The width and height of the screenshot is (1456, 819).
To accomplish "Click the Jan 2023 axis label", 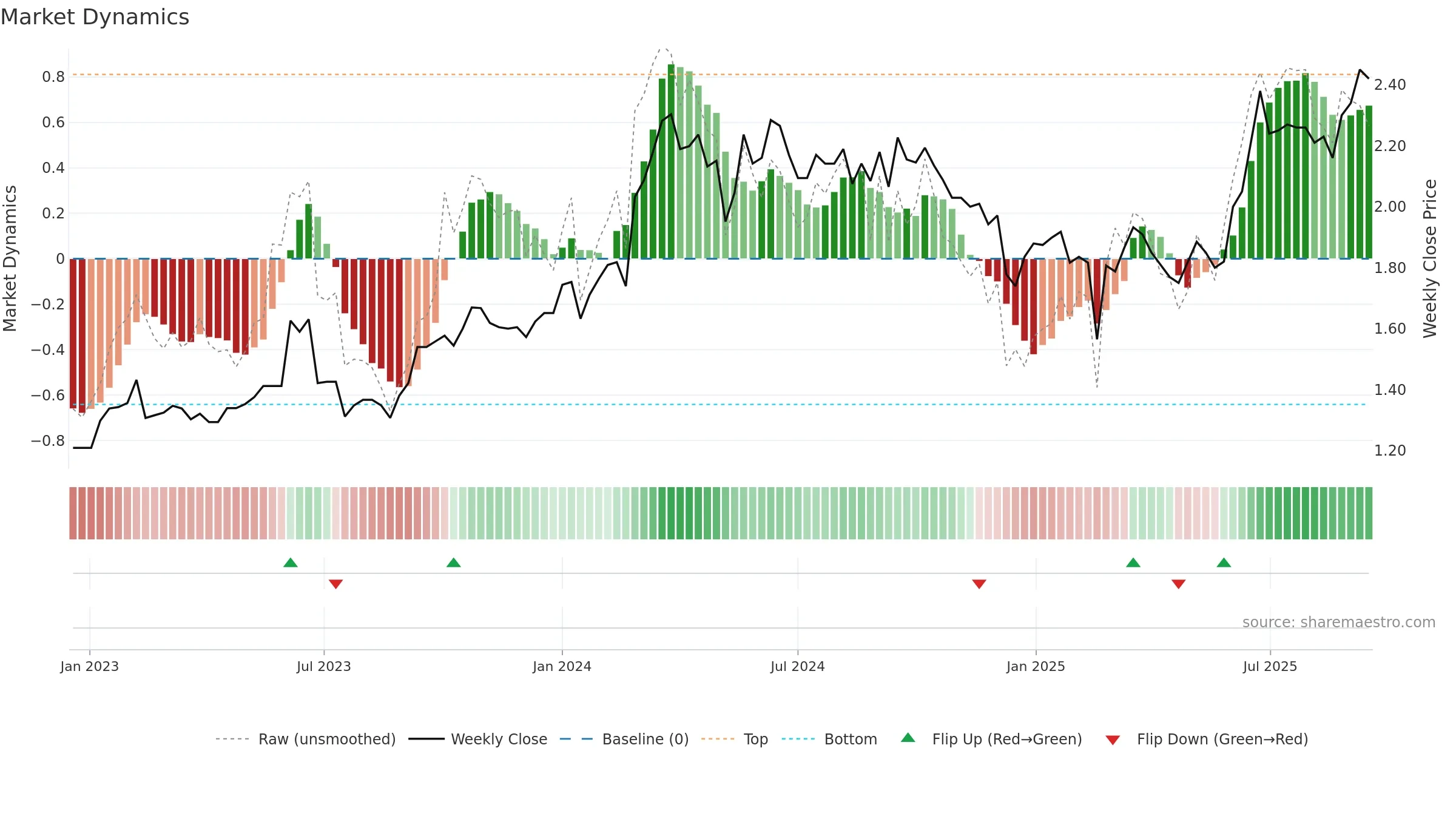I will 90,666.
